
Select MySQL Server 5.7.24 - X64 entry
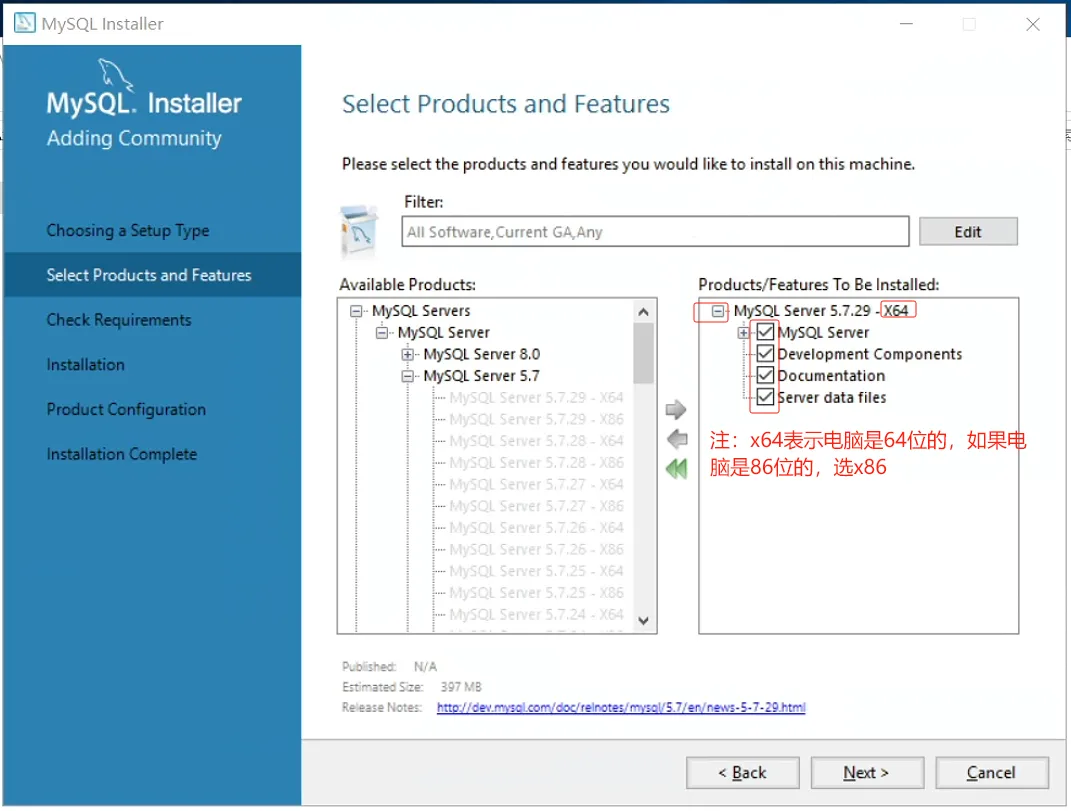pos(536,614)
